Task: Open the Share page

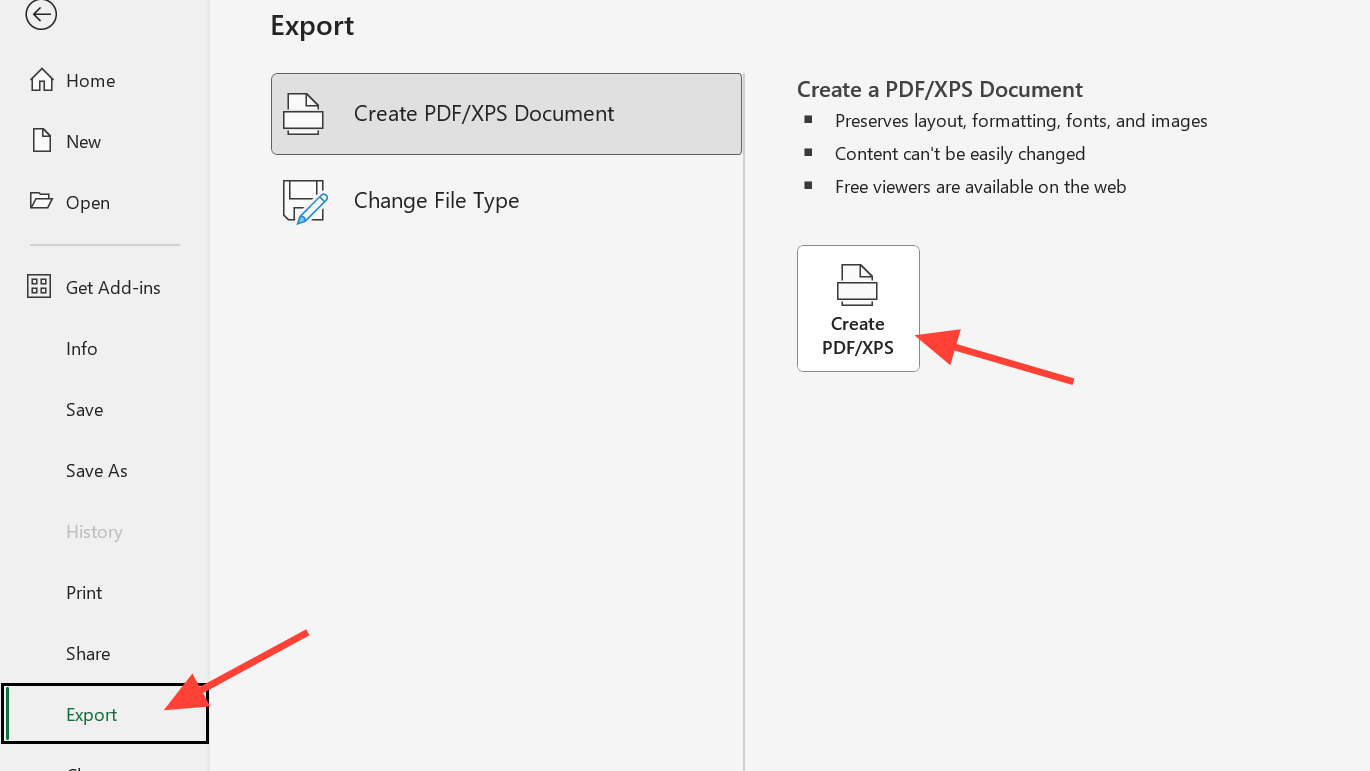Action: click(x=88, y=653)
